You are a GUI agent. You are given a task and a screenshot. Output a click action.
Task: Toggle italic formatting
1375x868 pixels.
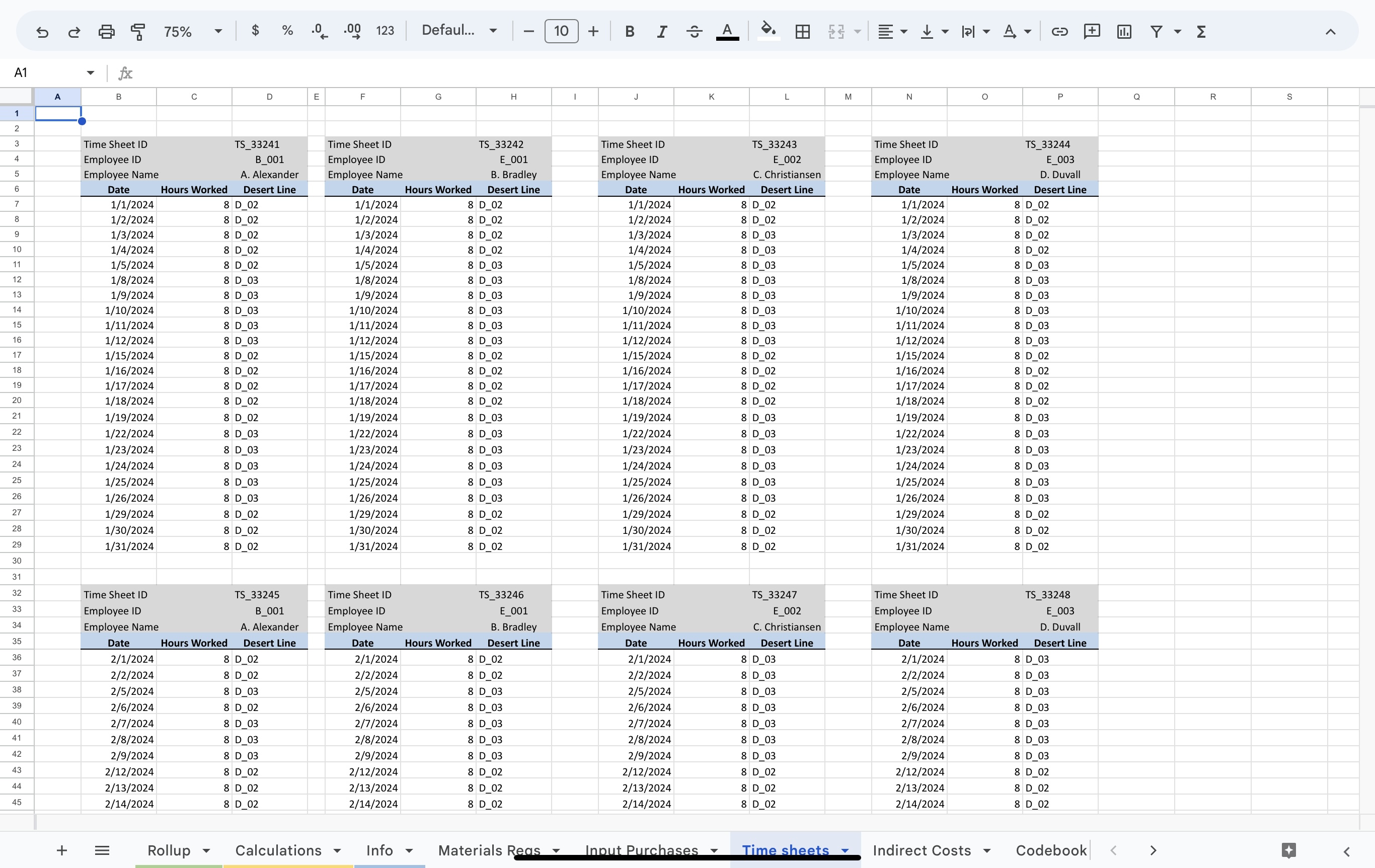[x=661, y=31]
